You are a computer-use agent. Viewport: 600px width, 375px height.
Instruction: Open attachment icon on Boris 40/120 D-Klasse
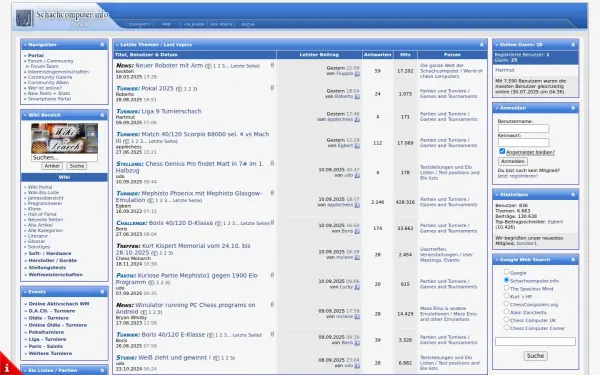coord(272,222)
